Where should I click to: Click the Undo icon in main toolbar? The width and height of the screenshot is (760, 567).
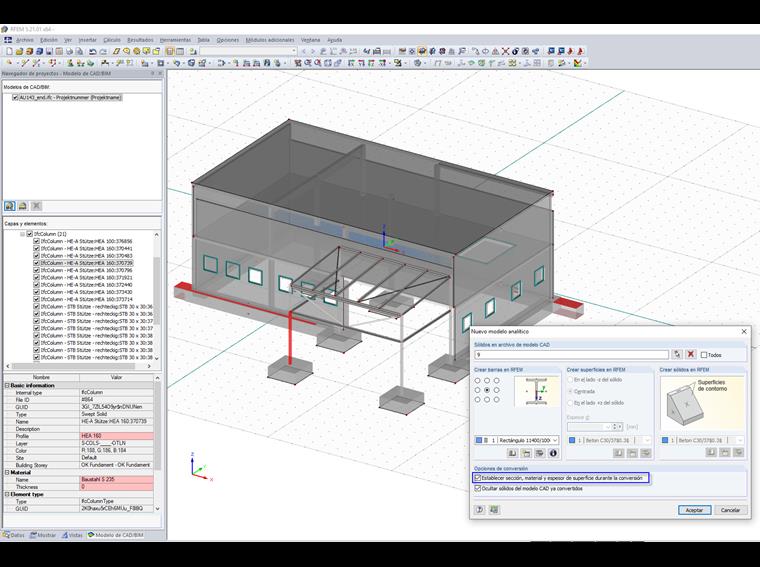click(x=91, y=51)
